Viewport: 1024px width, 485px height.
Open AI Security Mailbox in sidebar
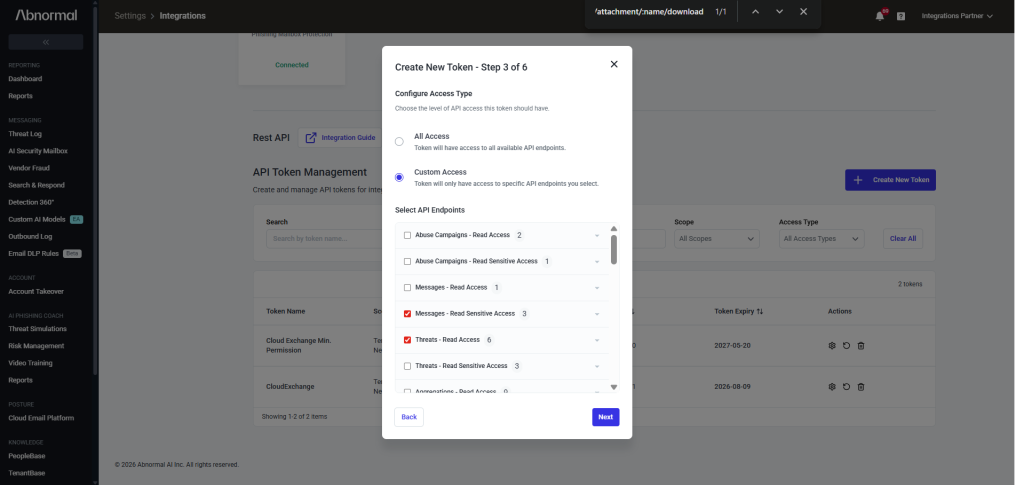(x=38, y=151)
